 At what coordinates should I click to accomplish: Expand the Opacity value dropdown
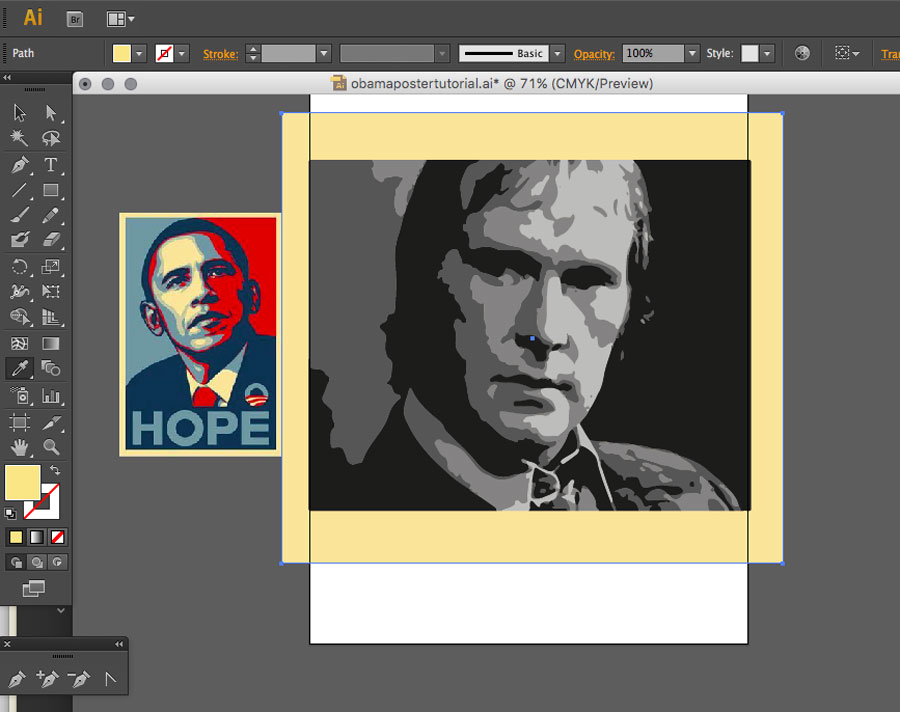pos(692,54)
